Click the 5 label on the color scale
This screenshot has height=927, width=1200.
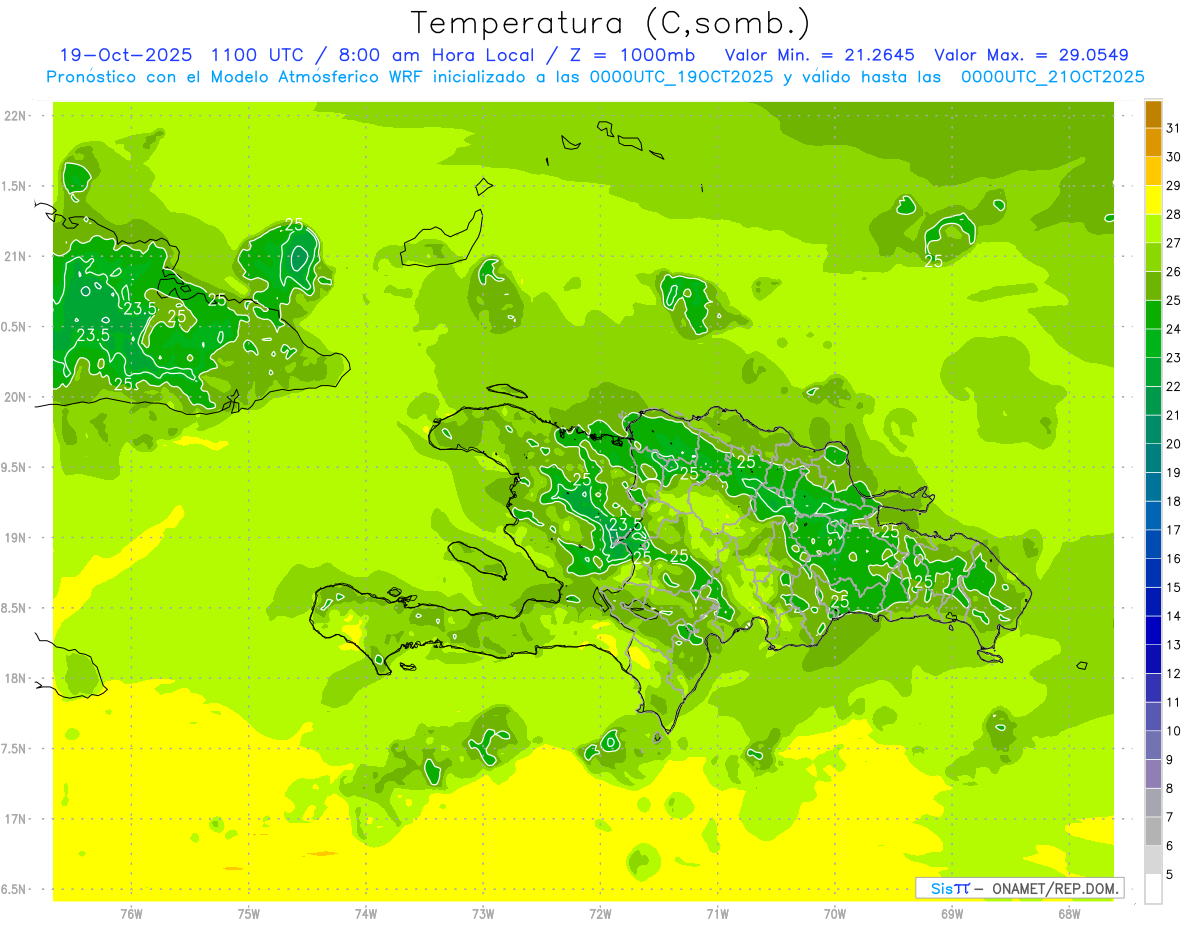click(x=1171, y=875)
